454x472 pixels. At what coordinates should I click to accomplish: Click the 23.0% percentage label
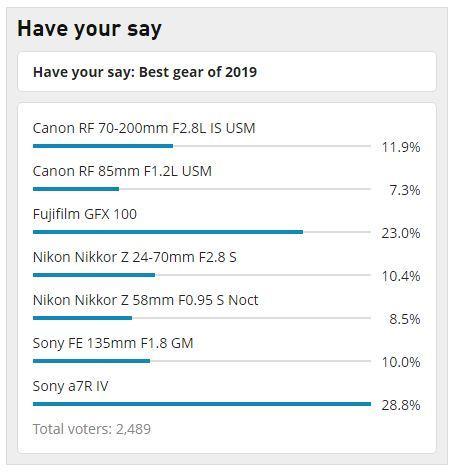[x=401, y=233]
